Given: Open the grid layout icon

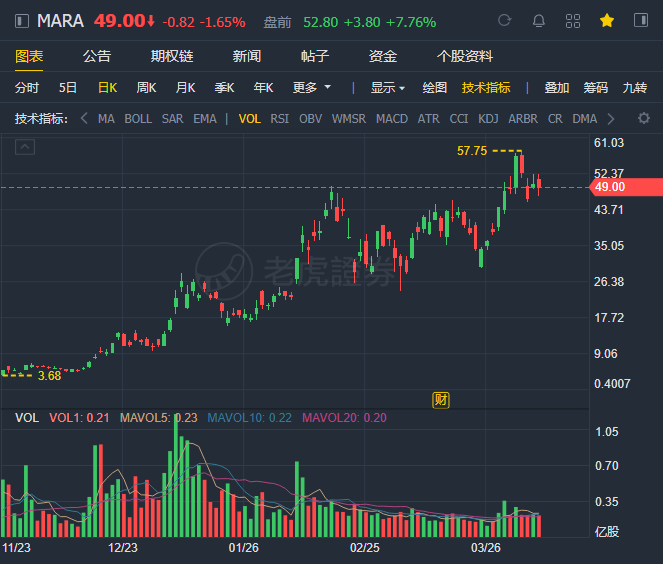Looking at the screenshot, I should point(573,21).
